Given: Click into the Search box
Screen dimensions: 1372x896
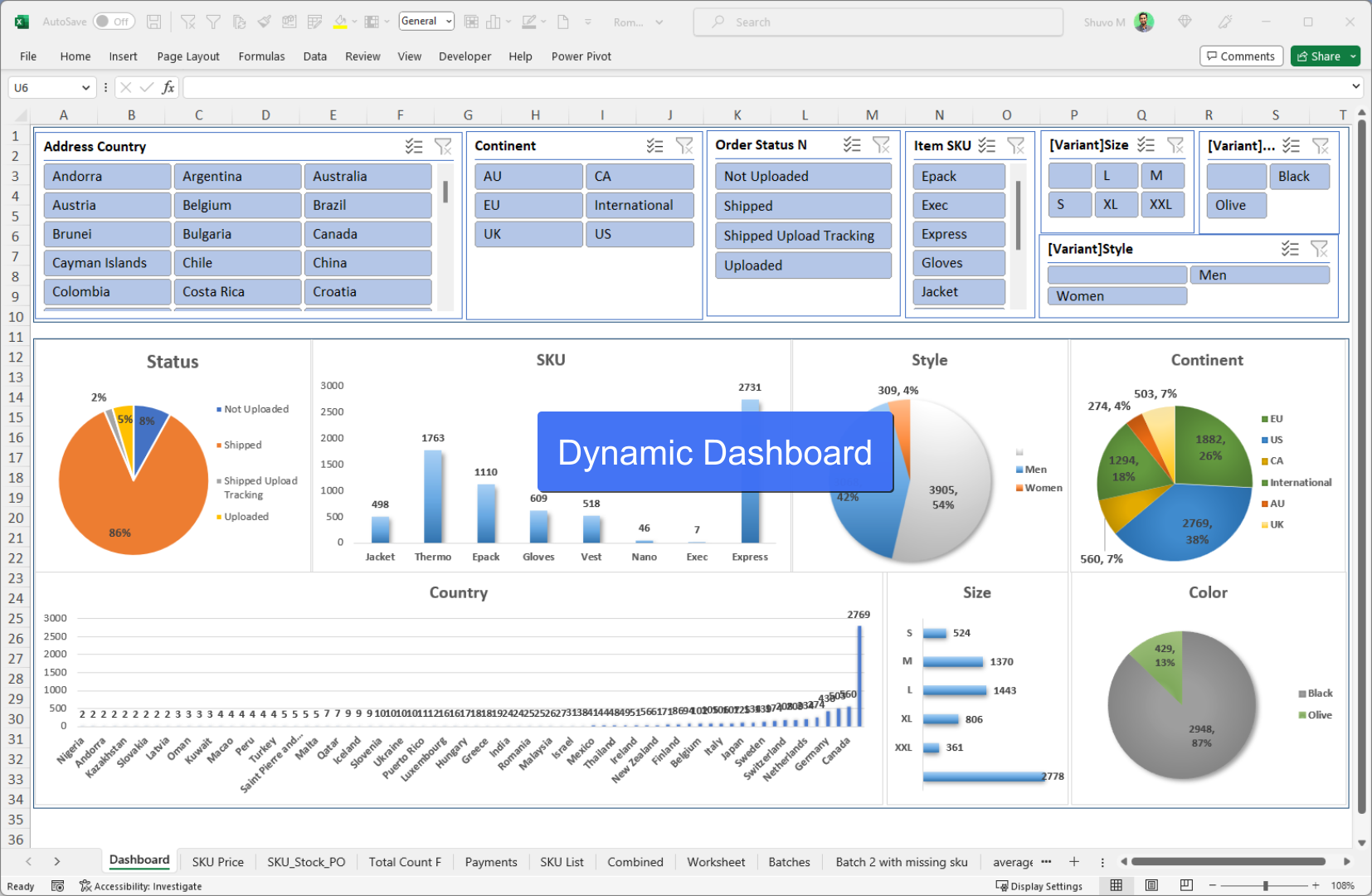Looking at the screenshot, I should coord(878,22).
